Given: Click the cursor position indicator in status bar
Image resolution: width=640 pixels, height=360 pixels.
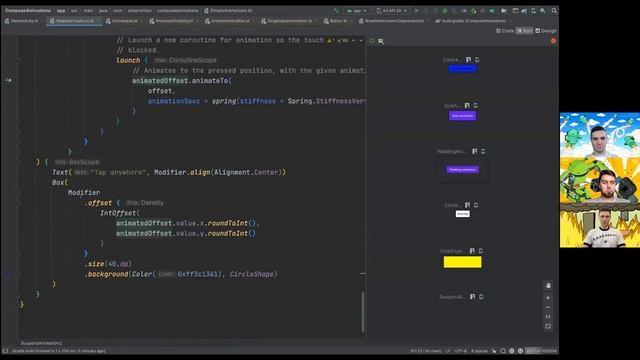Looking at the screenshot, I should click(x=425, y=351).
